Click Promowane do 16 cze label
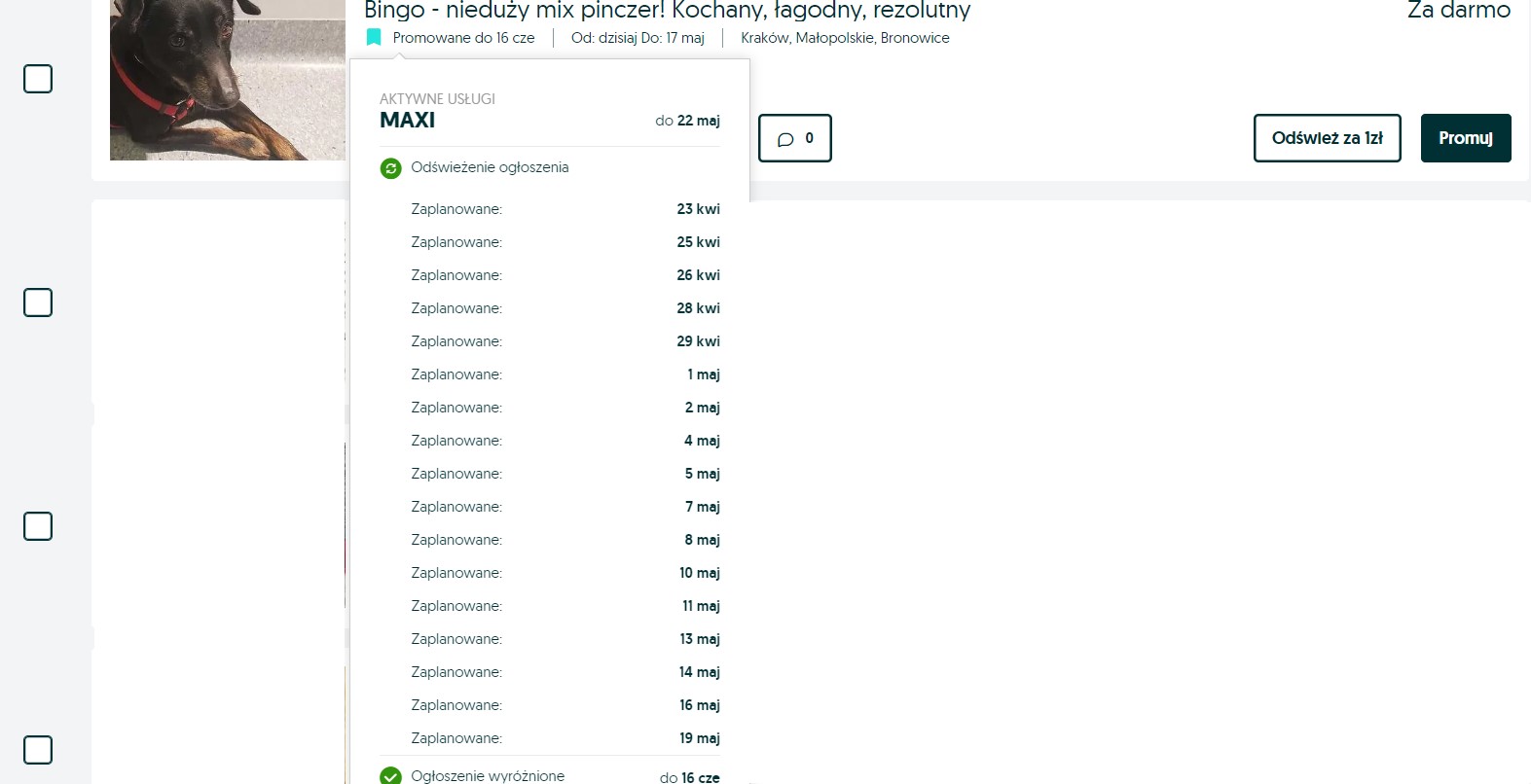This screenshot has height=784, width=1531. (x=463, y=38)
